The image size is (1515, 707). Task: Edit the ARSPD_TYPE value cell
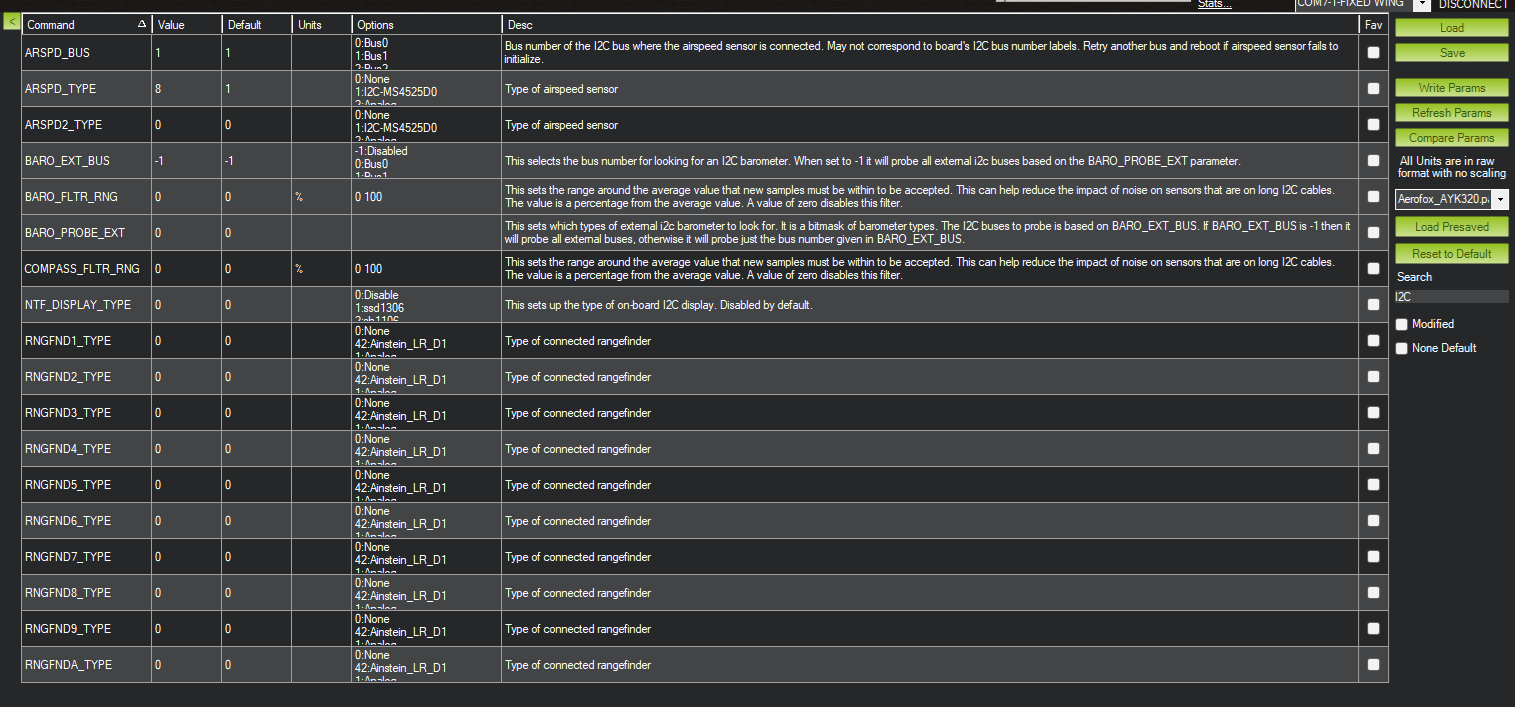point(186,89)
